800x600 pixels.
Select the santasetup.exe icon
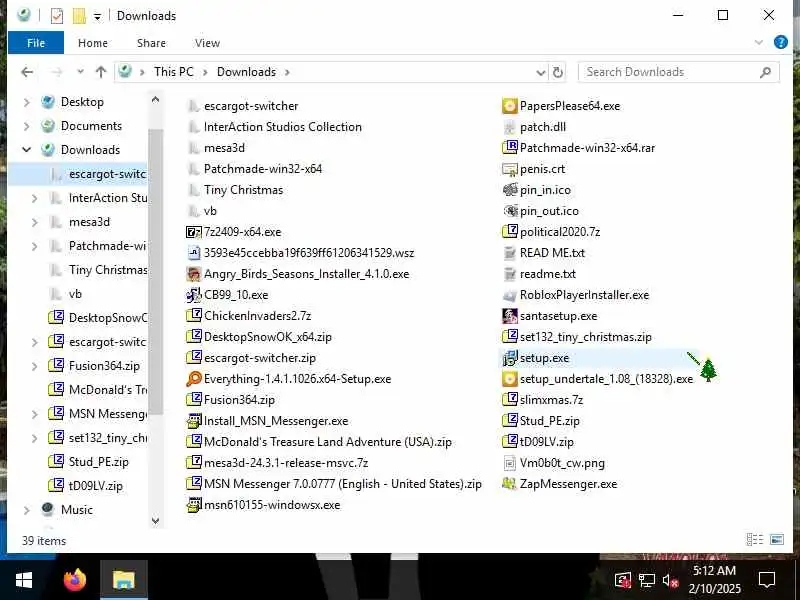(x=509, y=316)
